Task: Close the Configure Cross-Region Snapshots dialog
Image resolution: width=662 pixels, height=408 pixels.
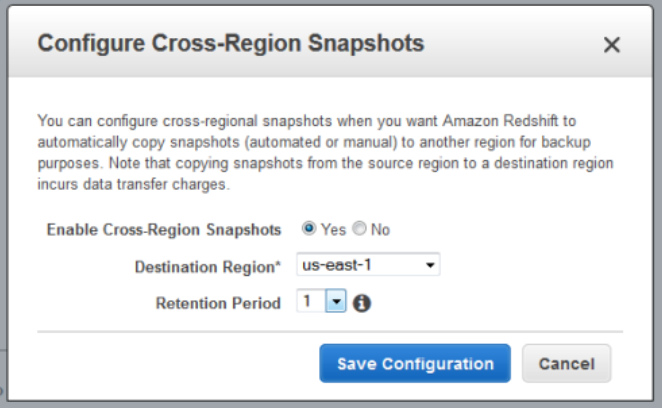Action: point(612,45)
